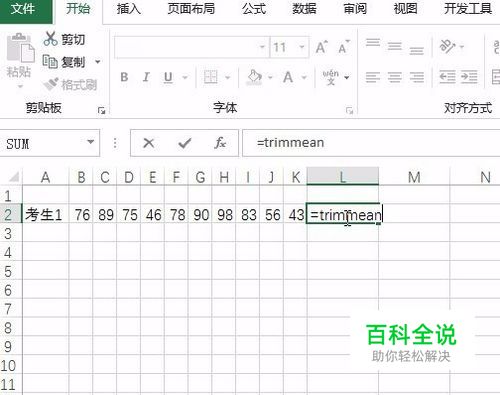The height and width of the screenshot is (395, 500).
Task: Click cell with value 46
Action: (153, 214)
